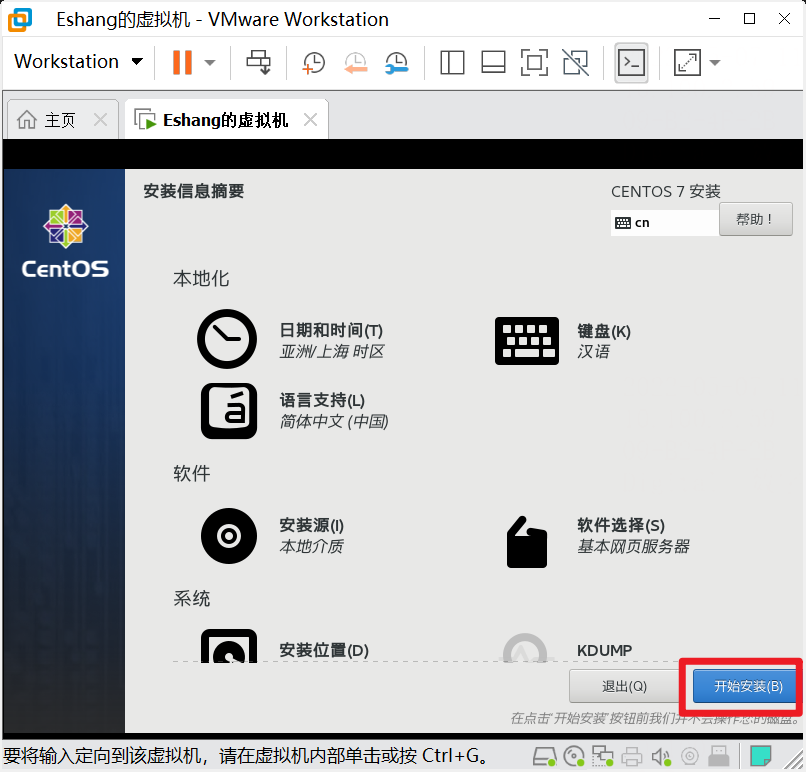Click the CENTOS 7 安装 title text
The height and width of the screenshot is (772, 806).
pos(666,192)
